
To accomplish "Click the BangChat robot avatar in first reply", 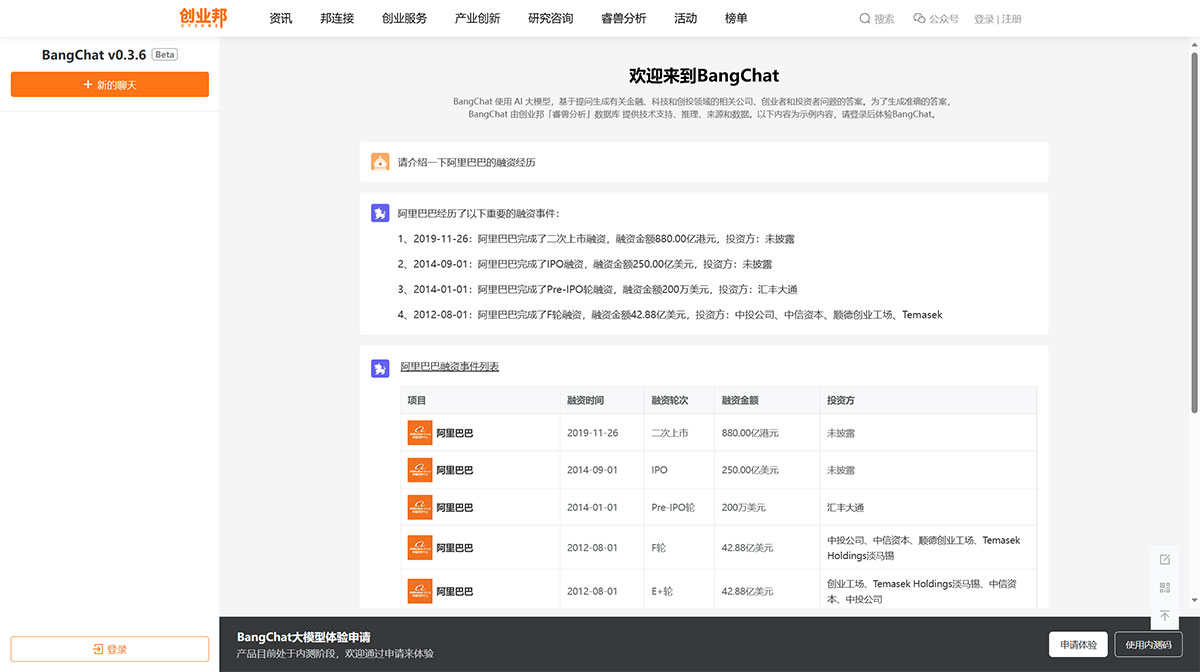I will 379,213.
